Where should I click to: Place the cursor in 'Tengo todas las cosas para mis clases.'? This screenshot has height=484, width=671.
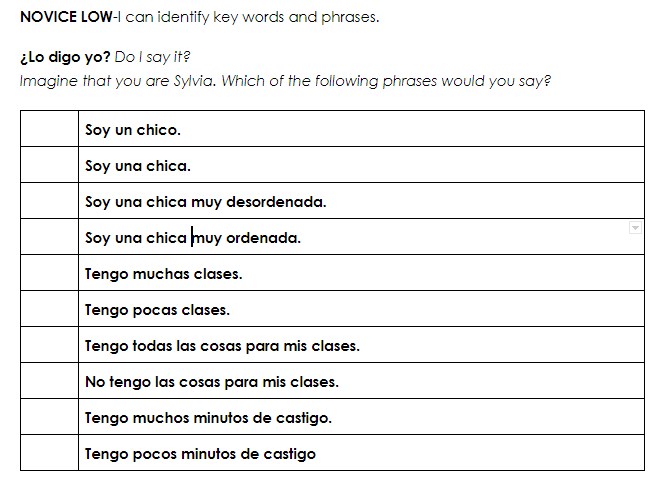(x=222, y=346)
